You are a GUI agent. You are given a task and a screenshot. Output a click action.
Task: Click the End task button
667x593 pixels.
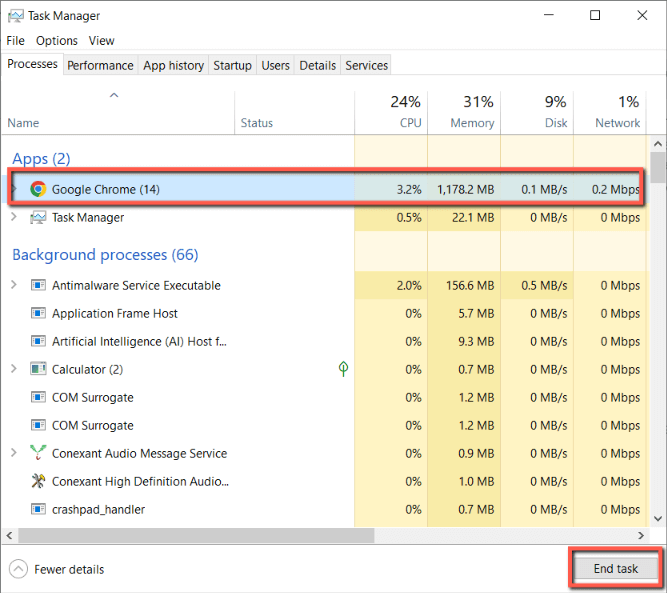pos(616,569)
